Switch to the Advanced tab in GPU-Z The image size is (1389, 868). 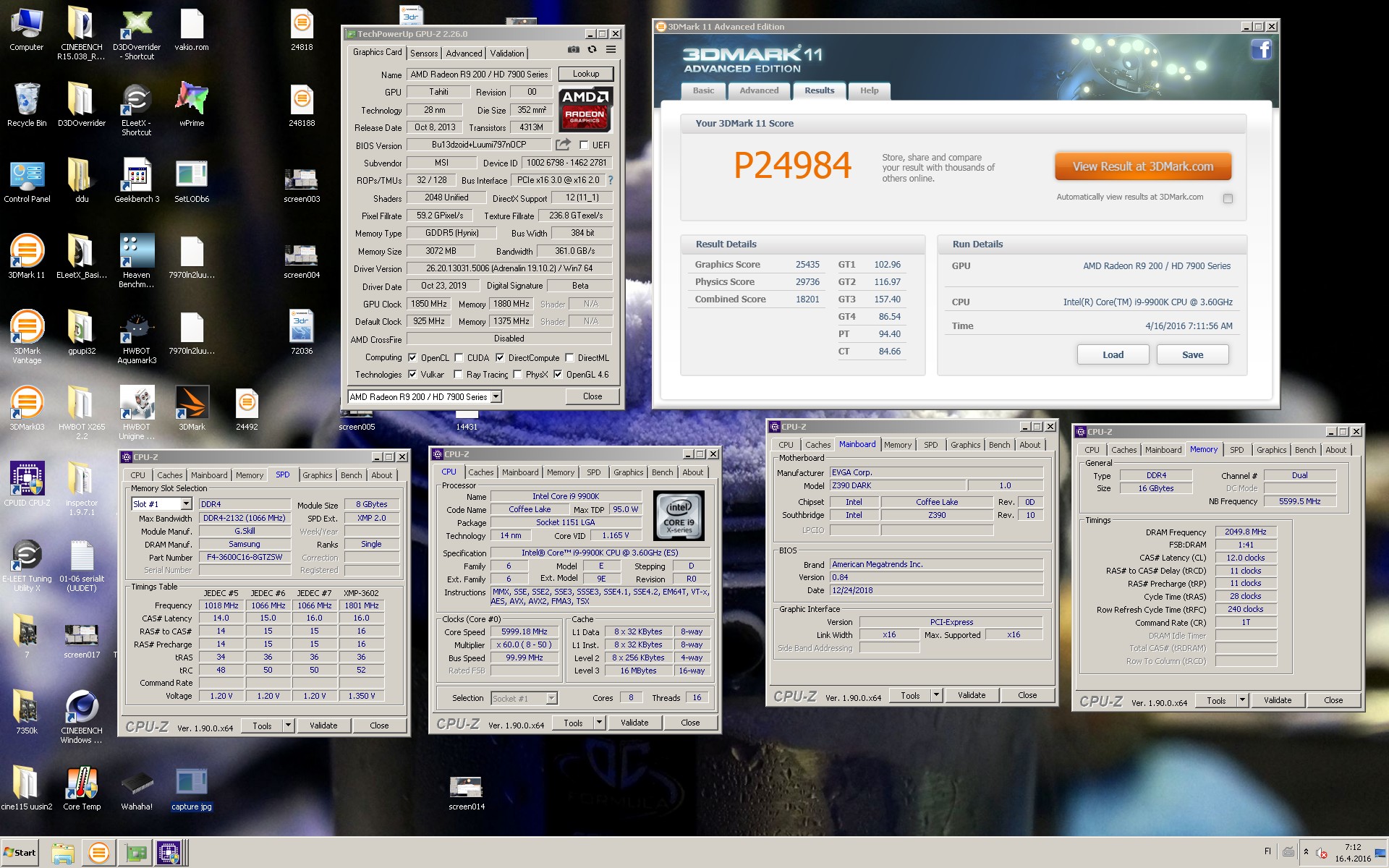(x=464, y=53)
